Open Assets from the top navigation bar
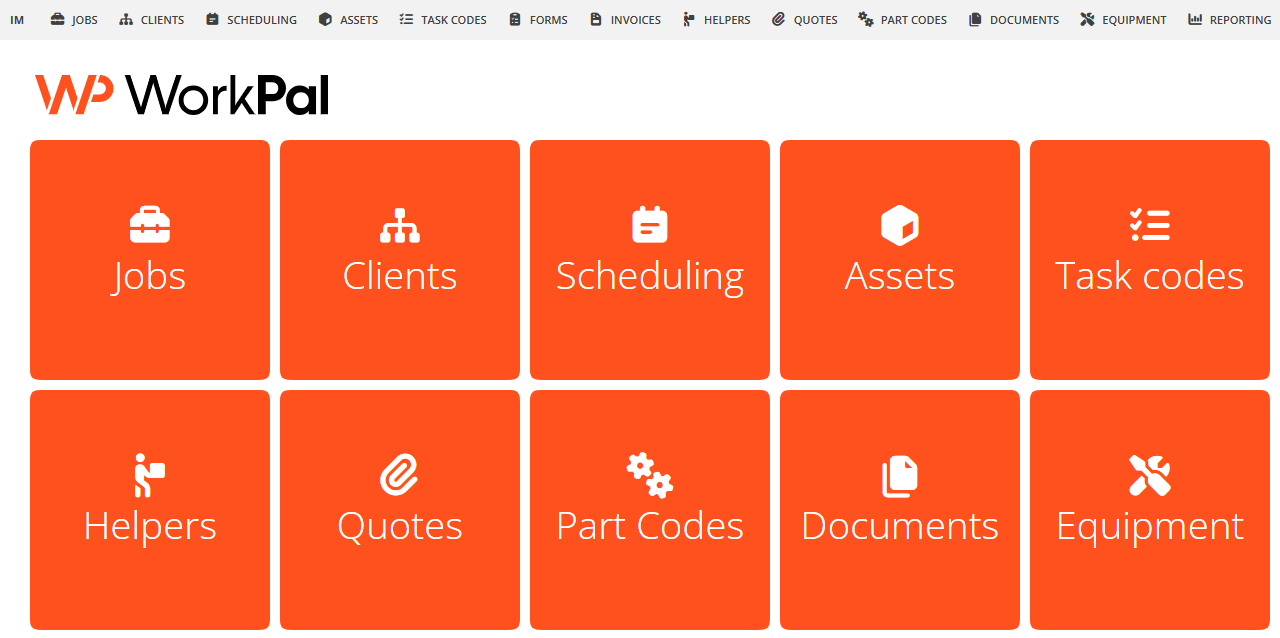Screen dimensions: 1280x638 [x=348, y=20]
